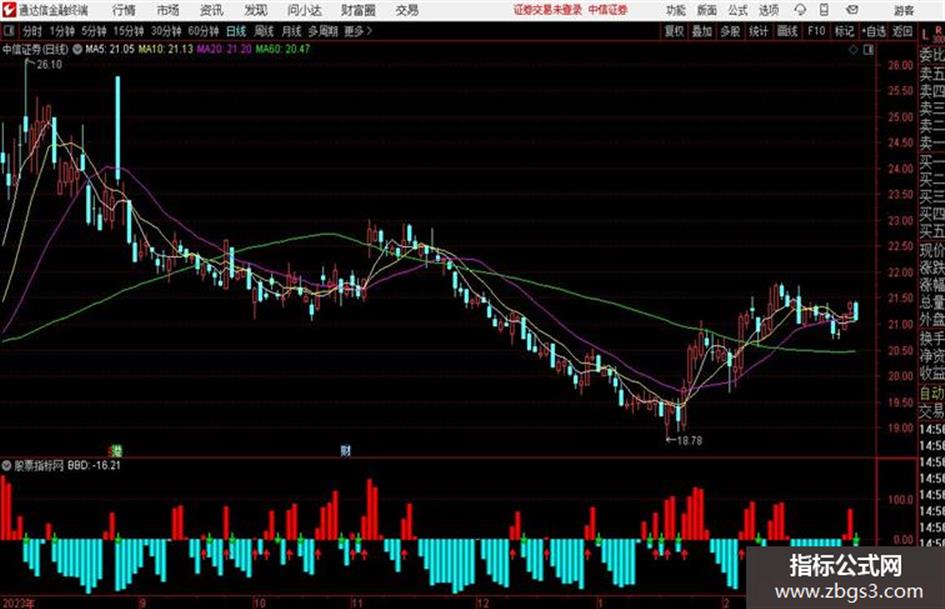
Task: Click the 多股 multi-stock button
Action: [x=730, y=31]
